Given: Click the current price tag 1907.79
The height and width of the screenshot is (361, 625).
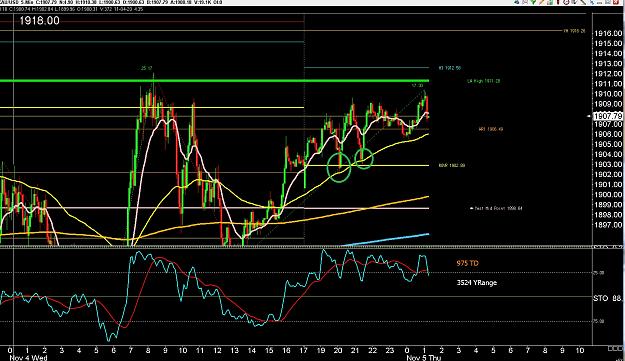Looking at the screenshot, I should pos(607,116).
